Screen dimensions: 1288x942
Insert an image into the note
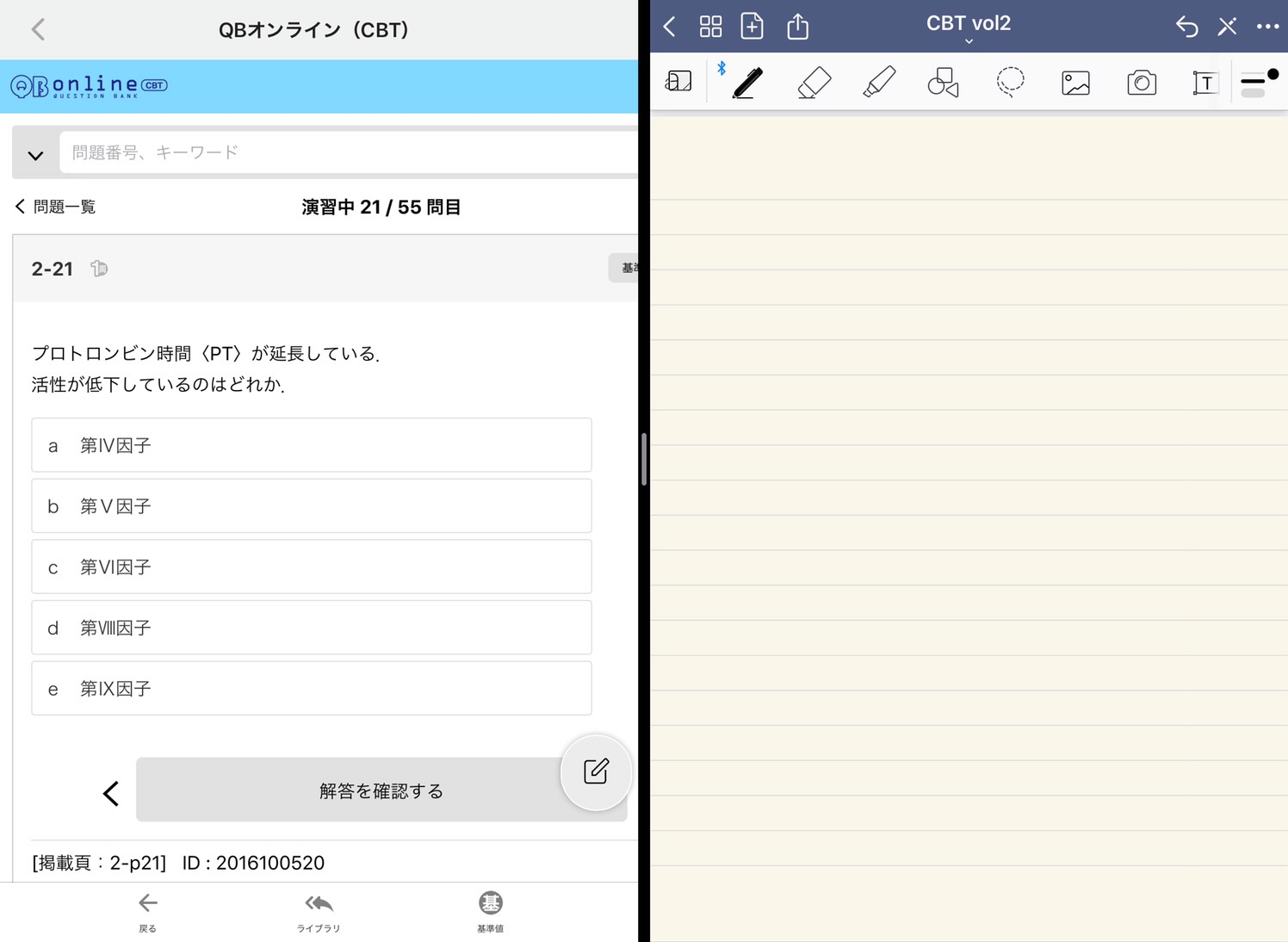pyautogui.click(x=1074, y=82)
